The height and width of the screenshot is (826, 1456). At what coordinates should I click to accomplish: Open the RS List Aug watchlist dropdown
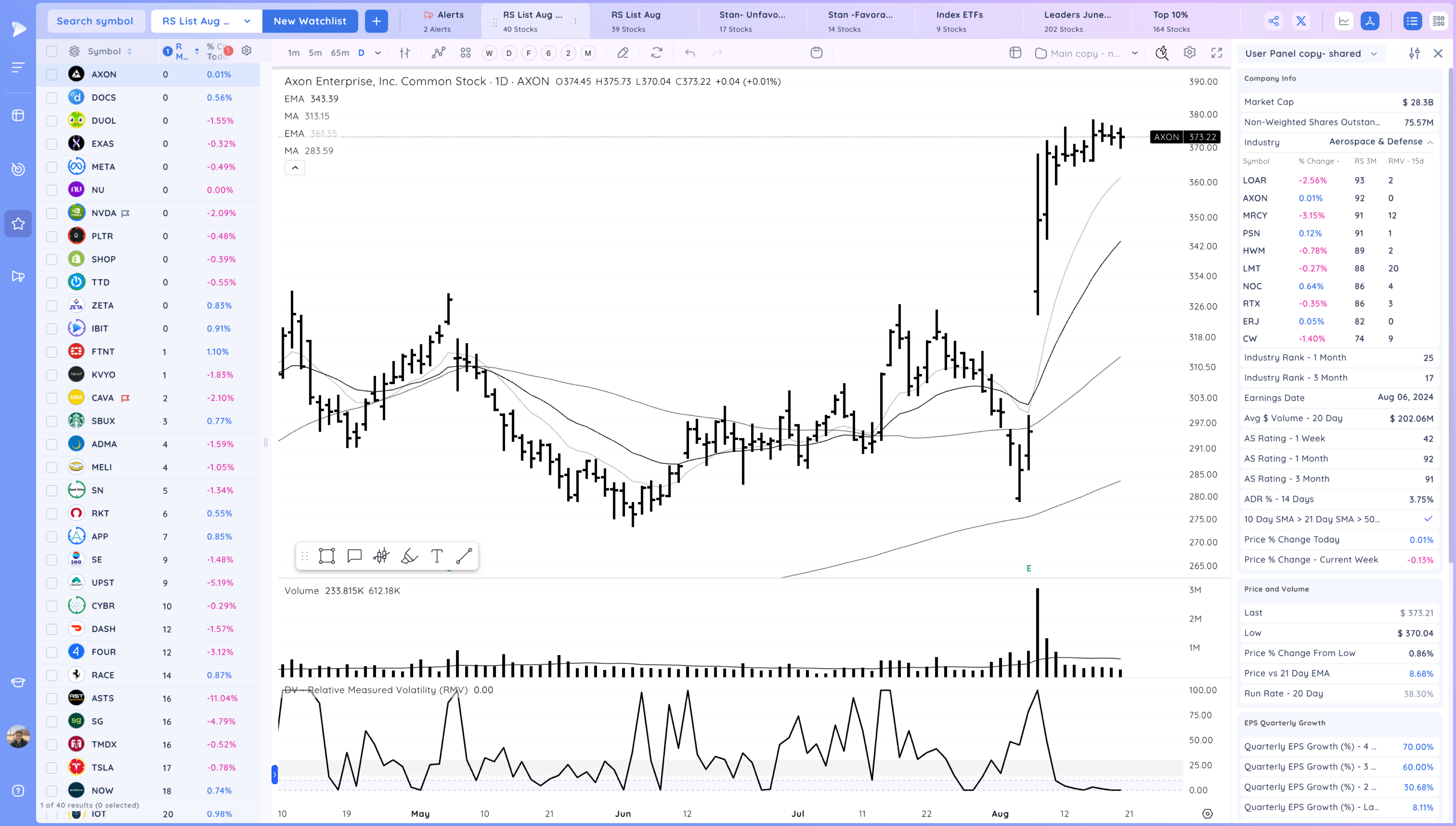point(247,21)
